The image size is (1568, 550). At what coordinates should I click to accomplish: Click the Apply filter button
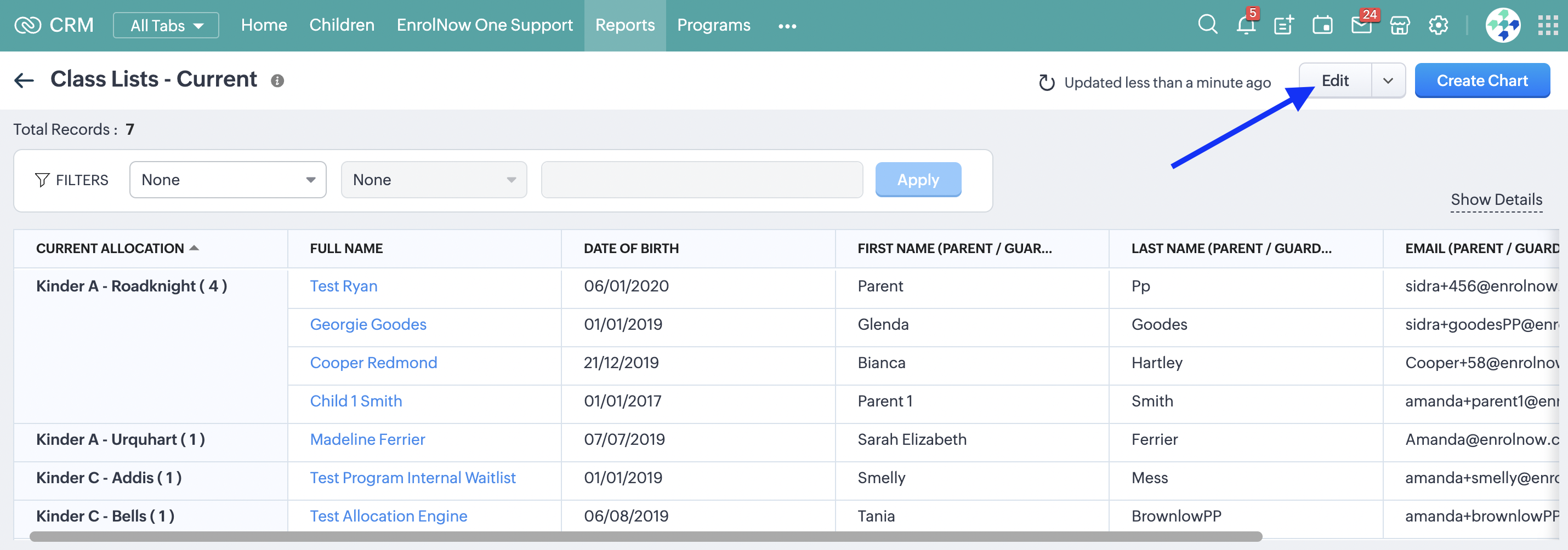(x=918, y=180)
